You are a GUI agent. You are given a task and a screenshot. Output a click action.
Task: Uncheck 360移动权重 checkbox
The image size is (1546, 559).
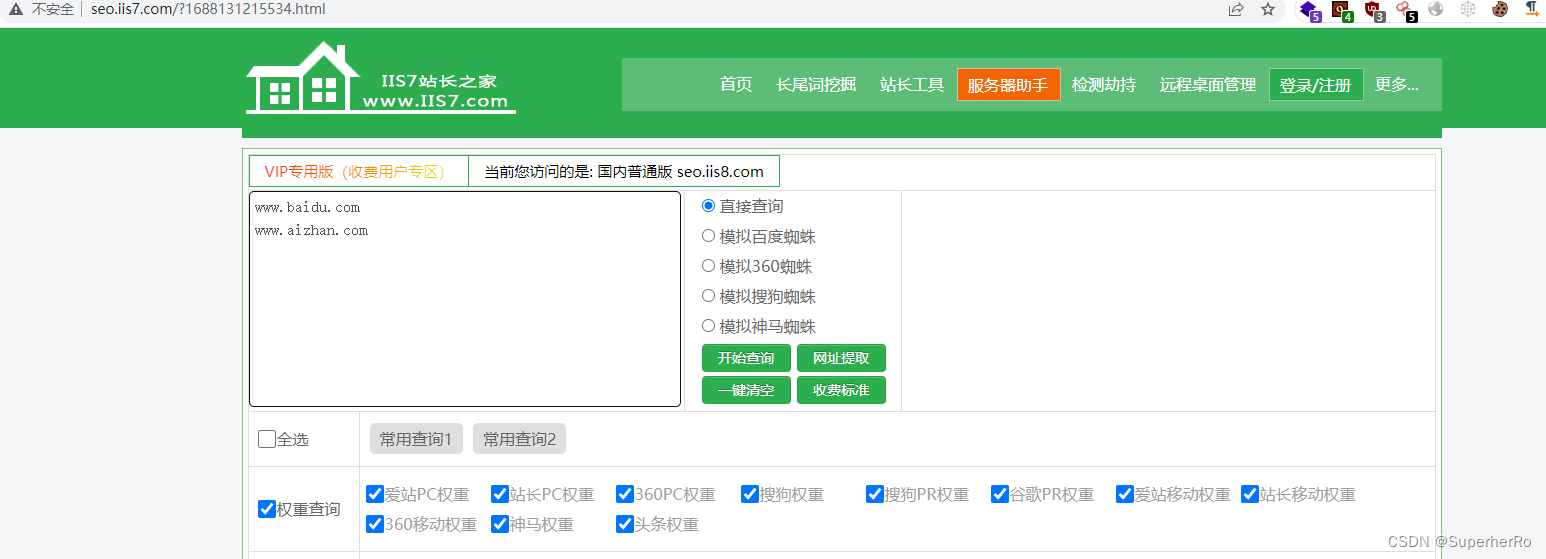375,524
